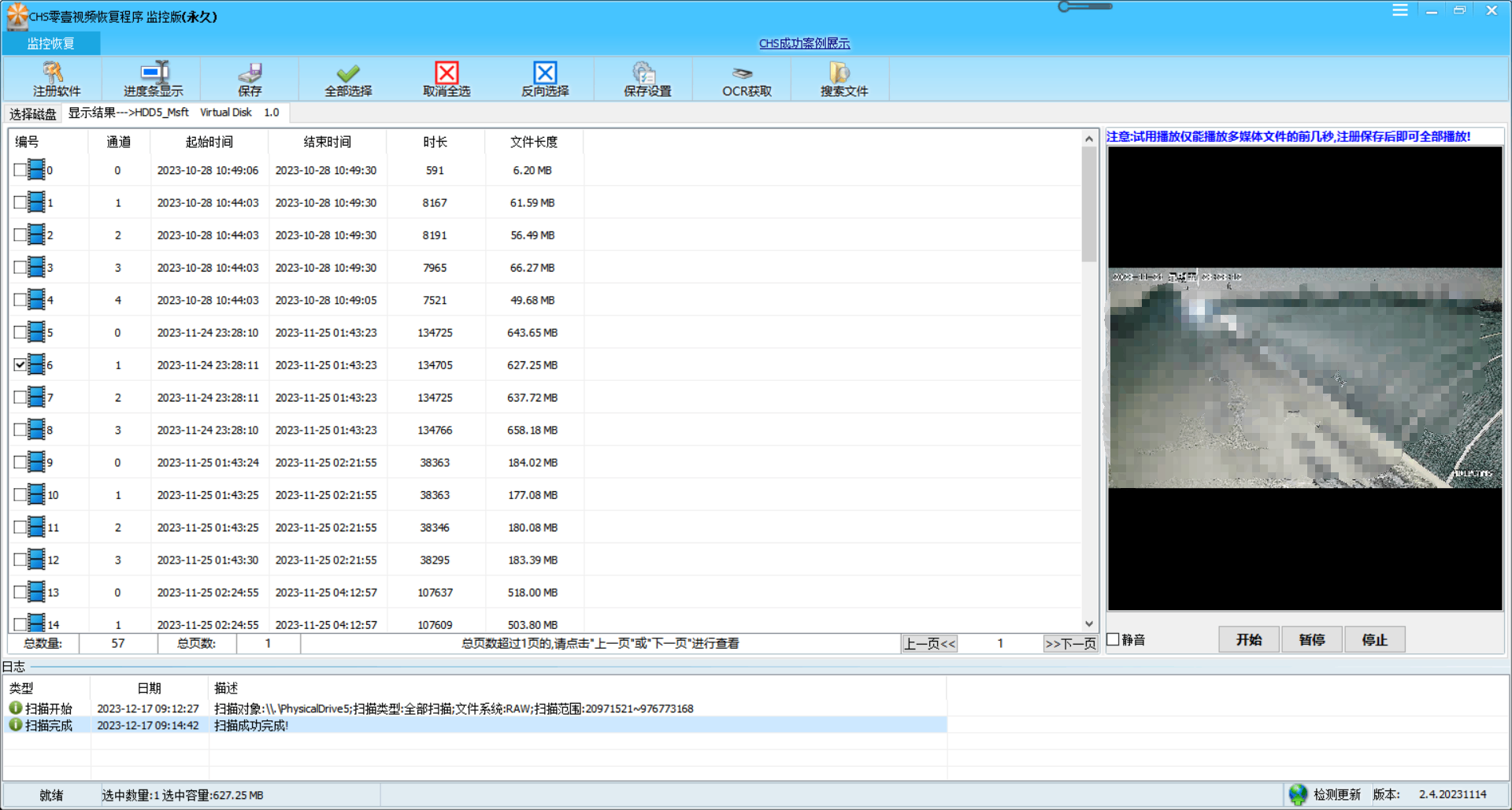Screen dimensions: 1512x810
Task: Select the checkbox of file row 3
Action: click(20, 267)
